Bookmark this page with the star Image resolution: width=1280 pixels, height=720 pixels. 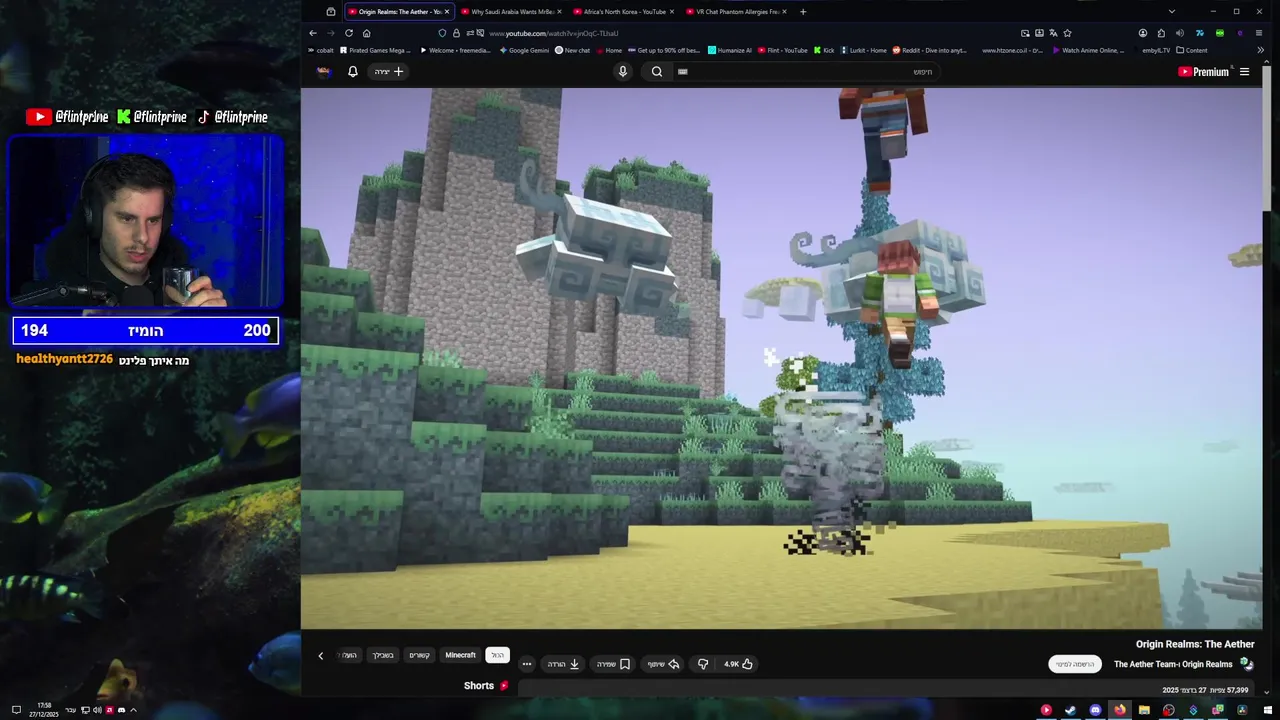coord(1067,33)
